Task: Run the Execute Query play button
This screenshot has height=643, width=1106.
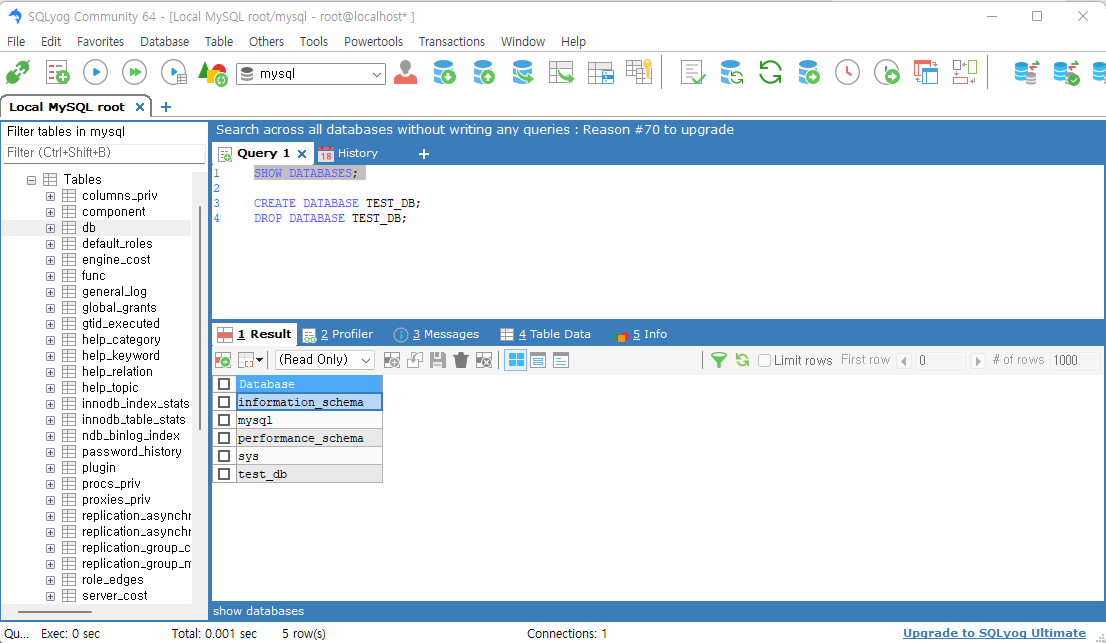Action: 95,72
